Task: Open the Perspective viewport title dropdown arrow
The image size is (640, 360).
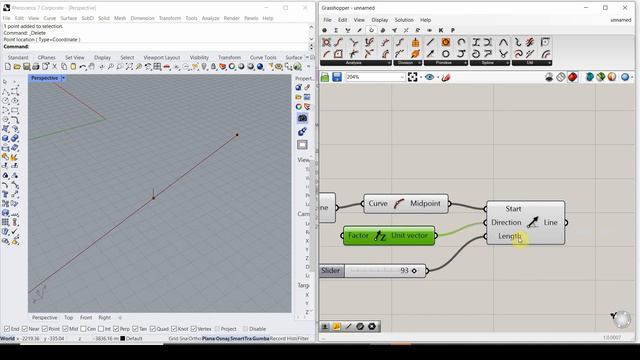Action: 63,78
